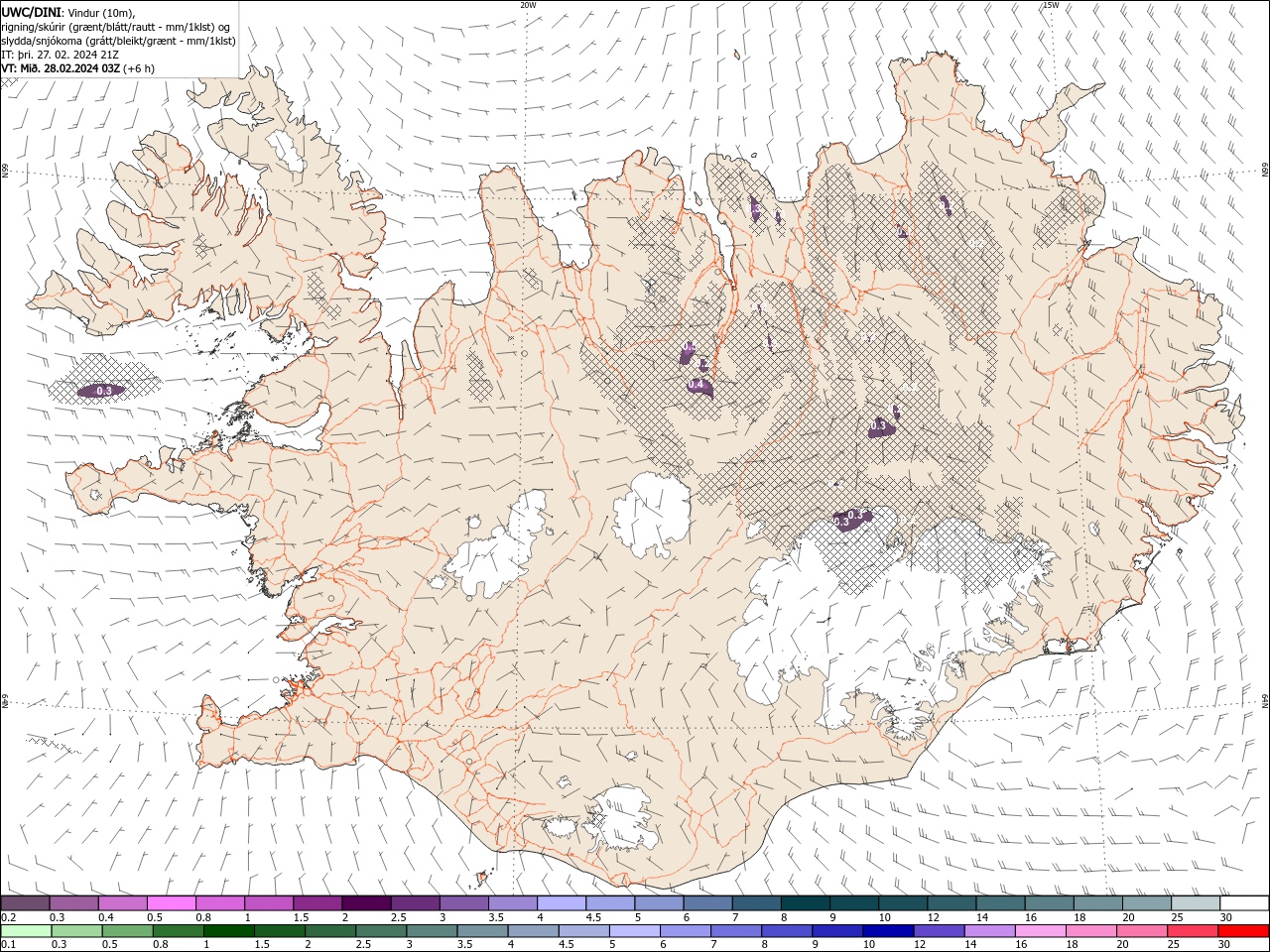Click the white 30 swatch of the upper legend
The width and height of the screenshot is (1270, 952).
pyautogui.click(x=1244, y=903)
